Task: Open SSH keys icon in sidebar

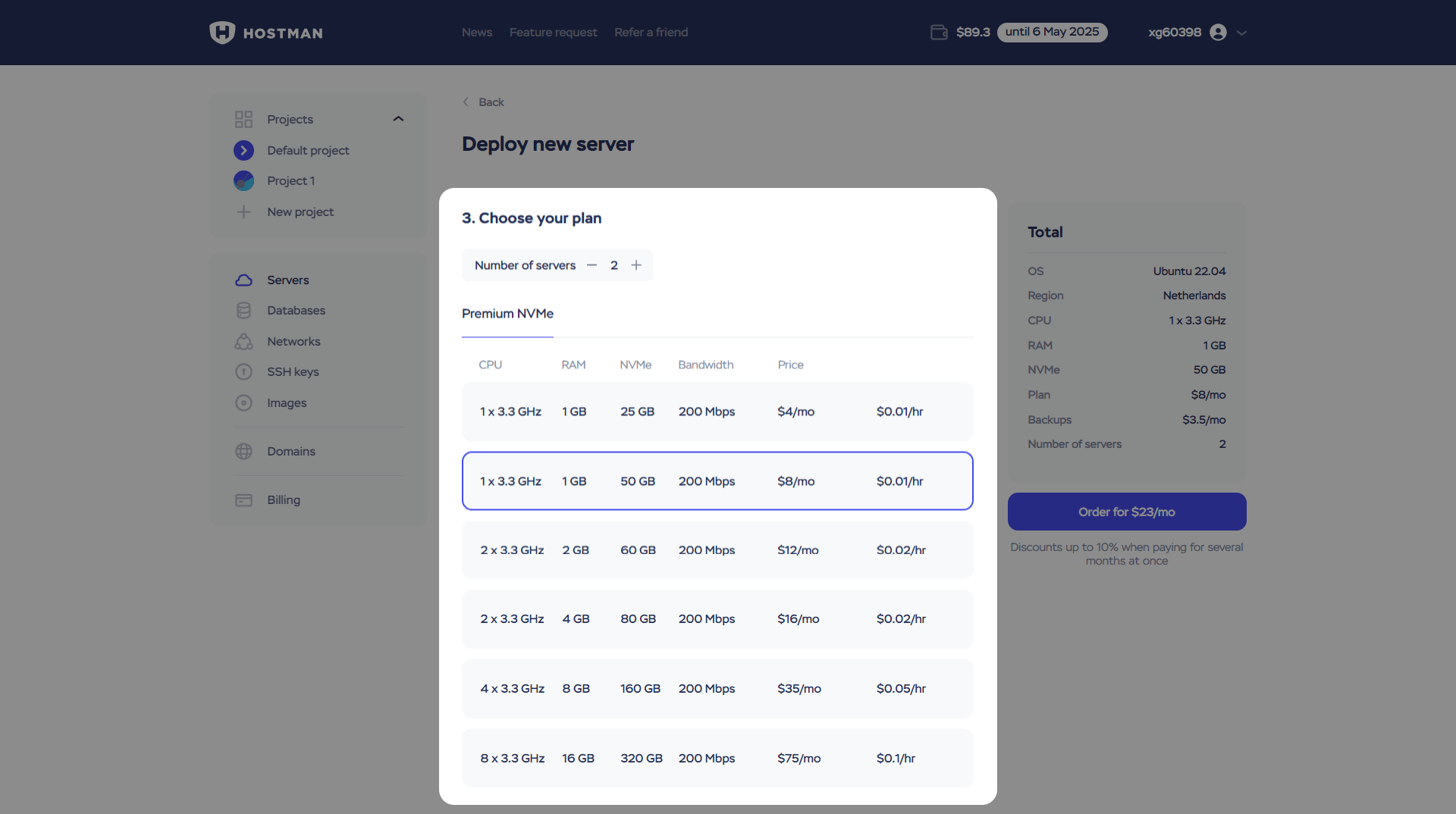Action: coord(243,371)
